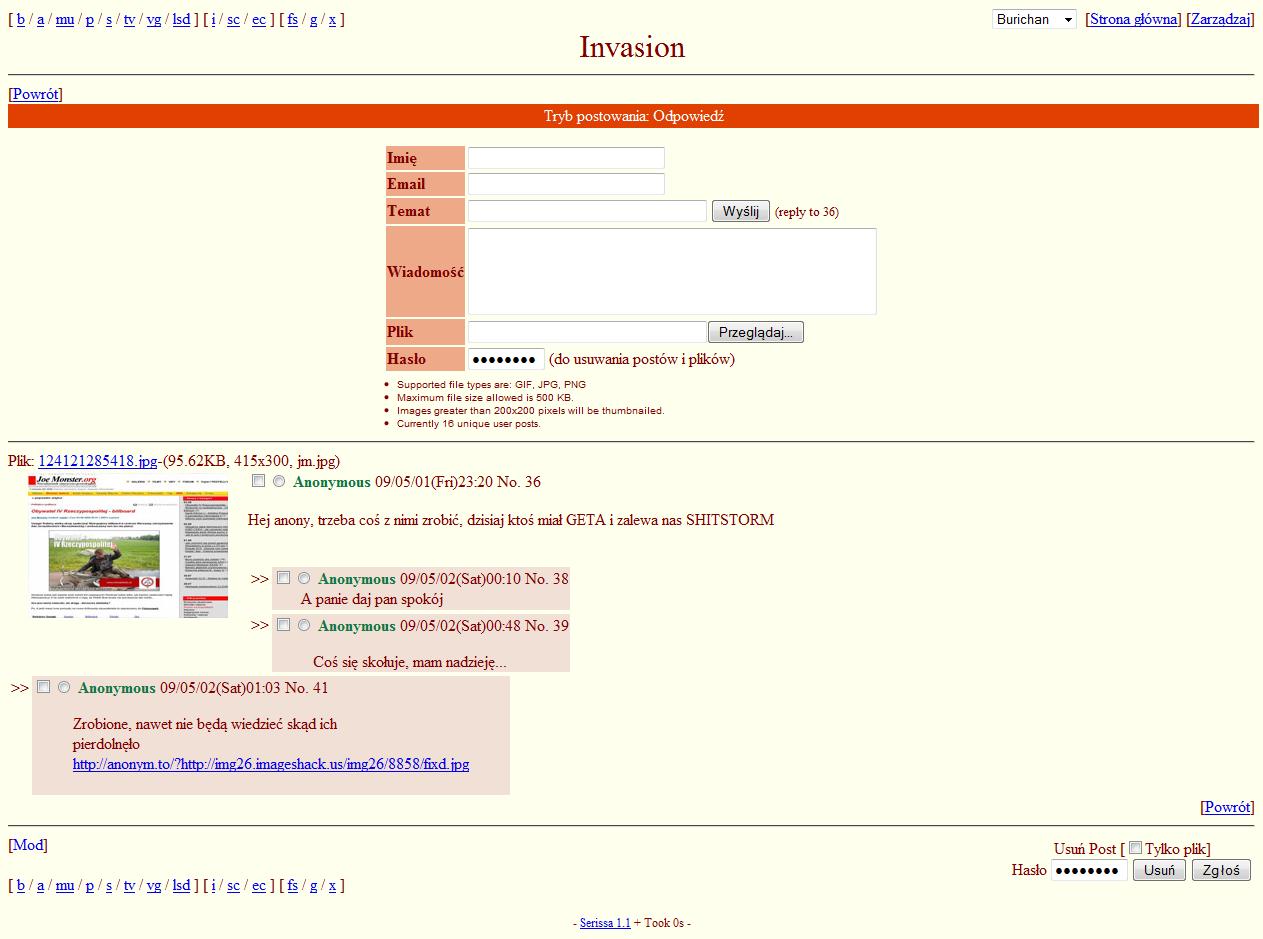Select the radio button on post No. 41
This screenshot has width=1263, height=939.
(64, 687)
